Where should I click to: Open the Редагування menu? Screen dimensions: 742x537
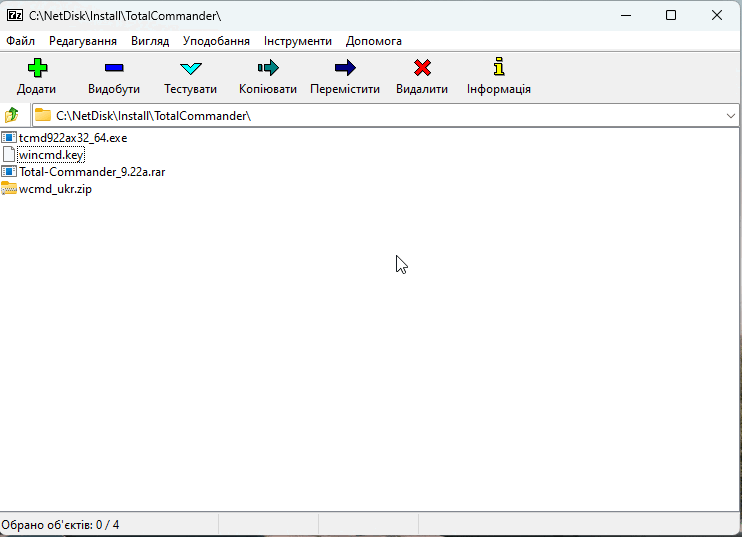tap(83, 41)
